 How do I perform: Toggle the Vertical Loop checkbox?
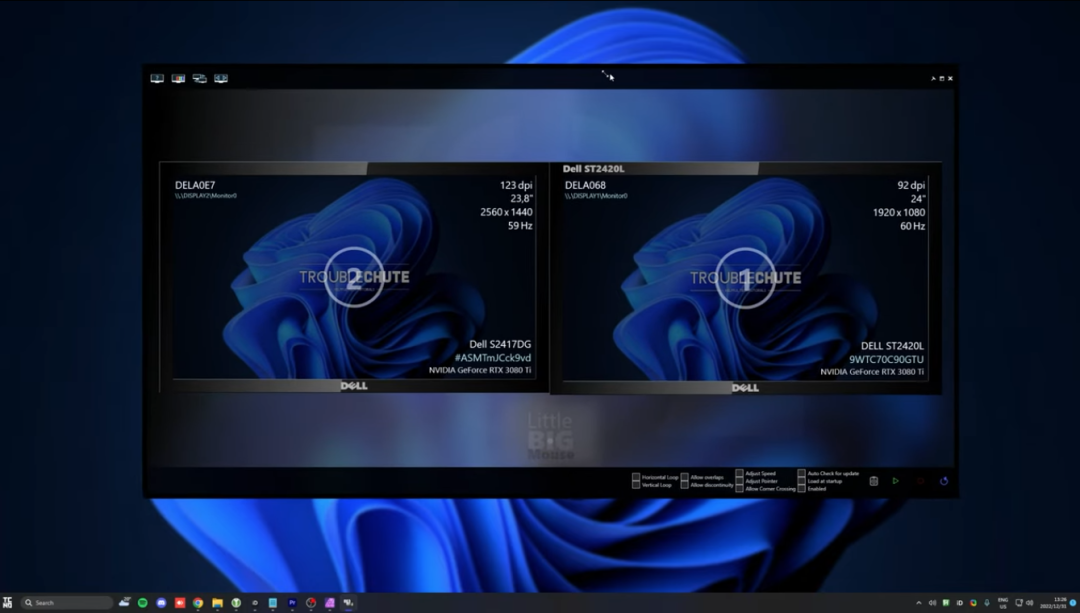point(636,485)
